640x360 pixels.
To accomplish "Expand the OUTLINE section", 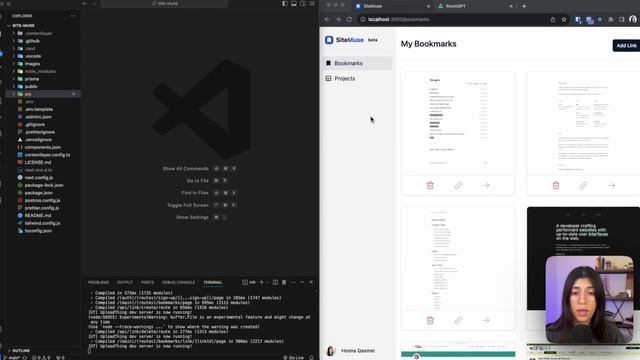I will click(x=20, y=351).
